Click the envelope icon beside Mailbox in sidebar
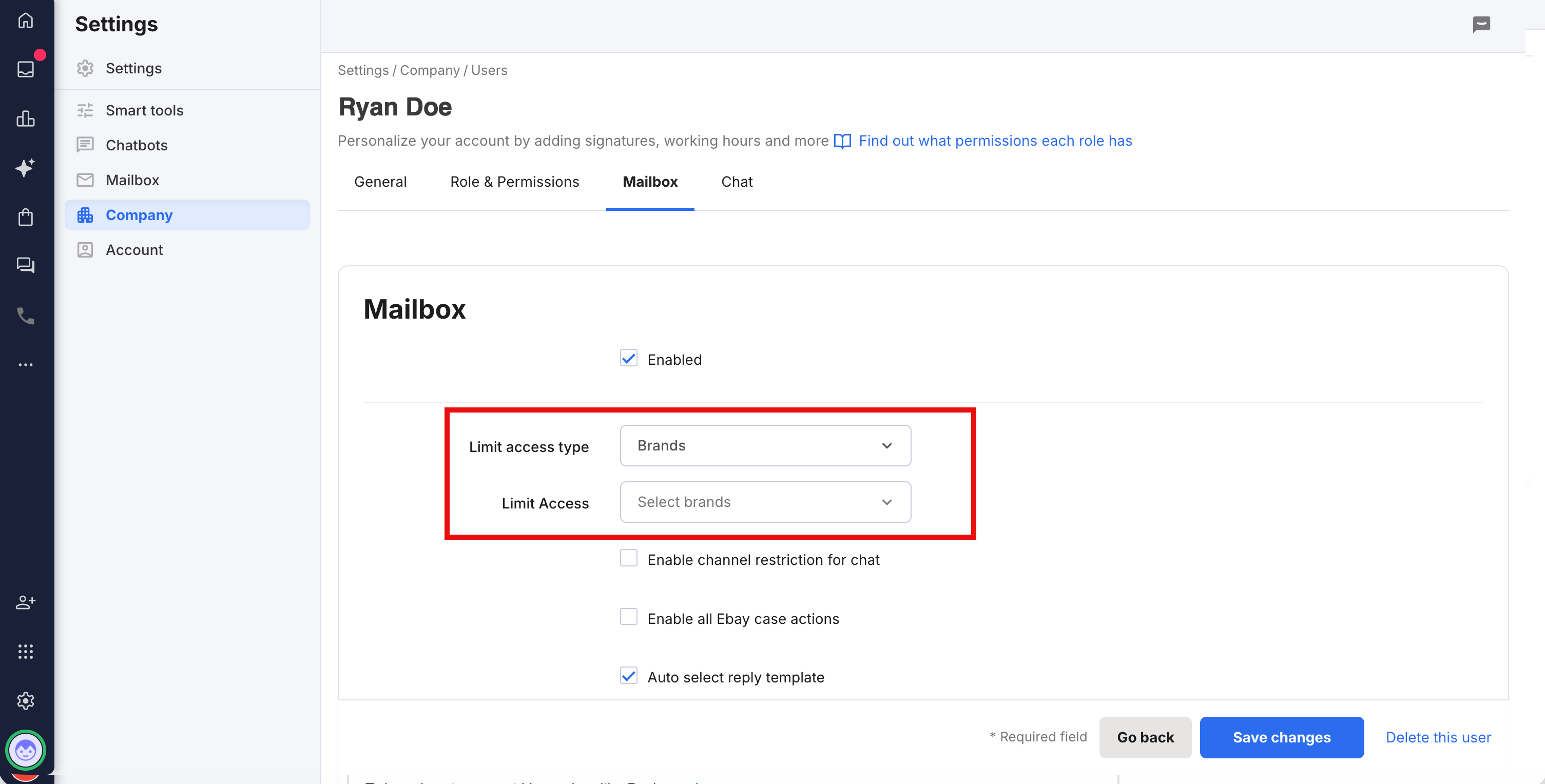 tap(85, 180)
